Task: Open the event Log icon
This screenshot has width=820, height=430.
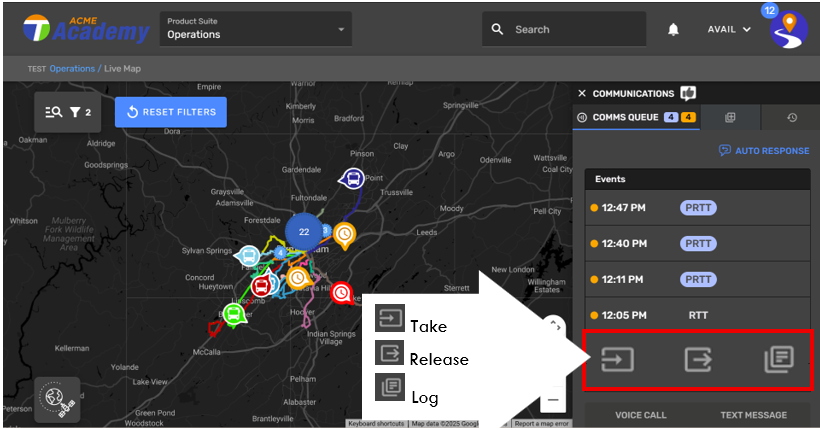Action: 778,359
